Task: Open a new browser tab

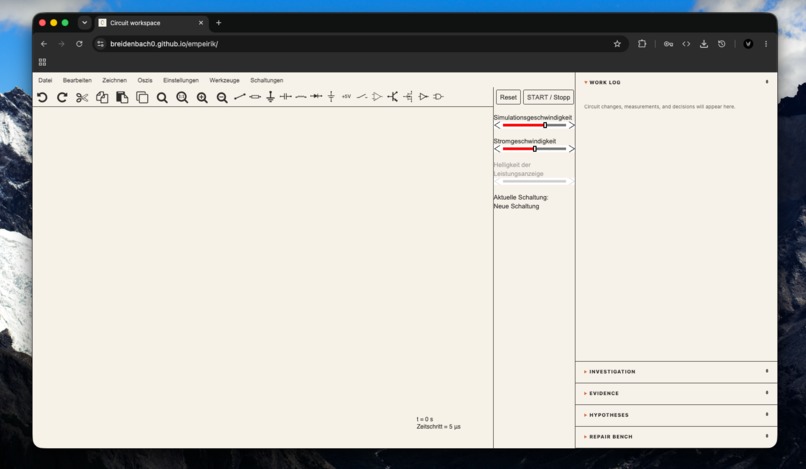Action: pos(218,23)
